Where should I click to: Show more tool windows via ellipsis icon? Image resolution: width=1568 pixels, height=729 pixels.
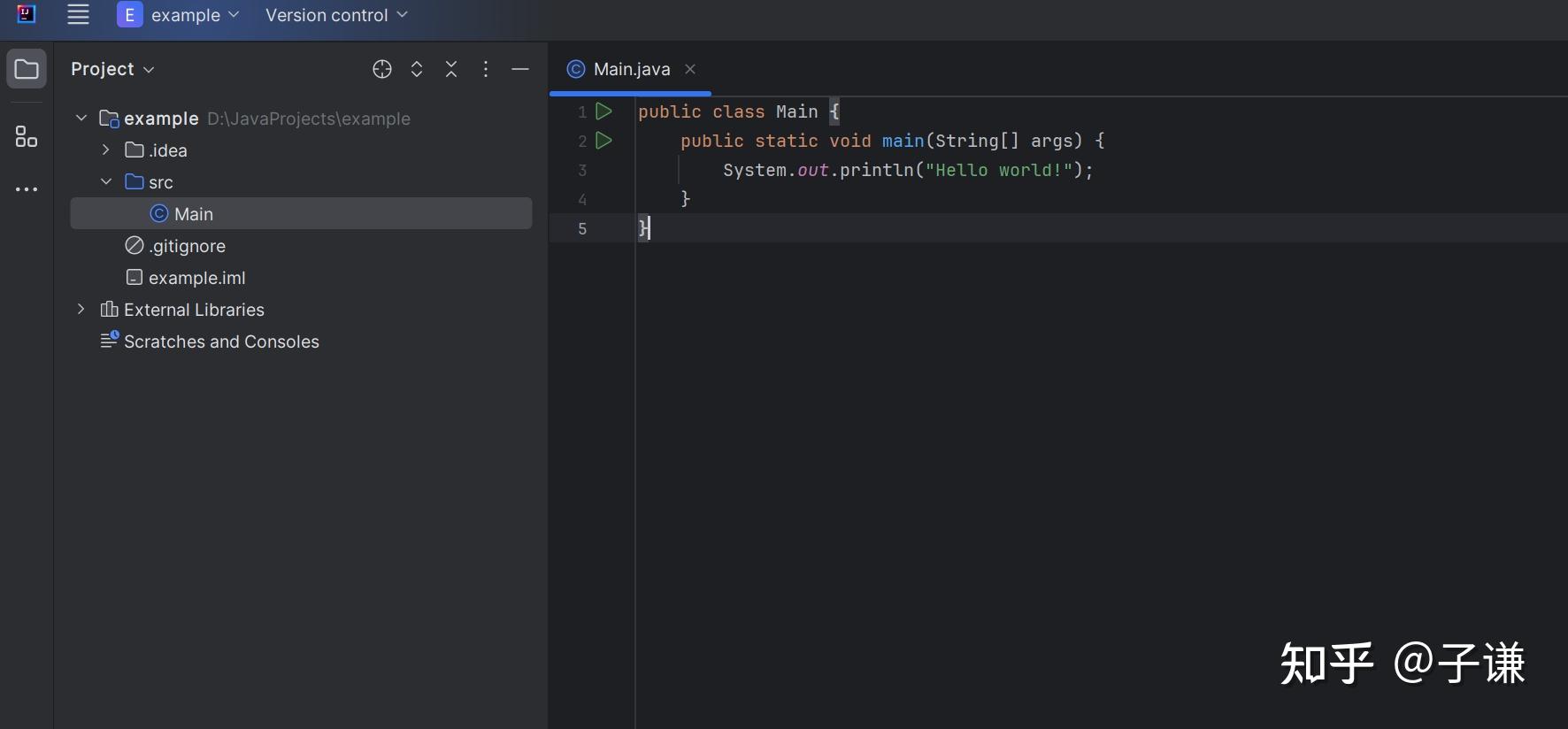click(27, 189)
